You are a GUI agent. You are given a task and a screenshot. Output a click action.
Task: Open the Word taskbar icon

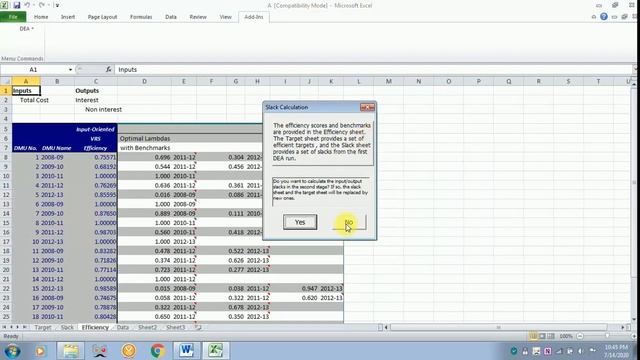tap(186, 351)
